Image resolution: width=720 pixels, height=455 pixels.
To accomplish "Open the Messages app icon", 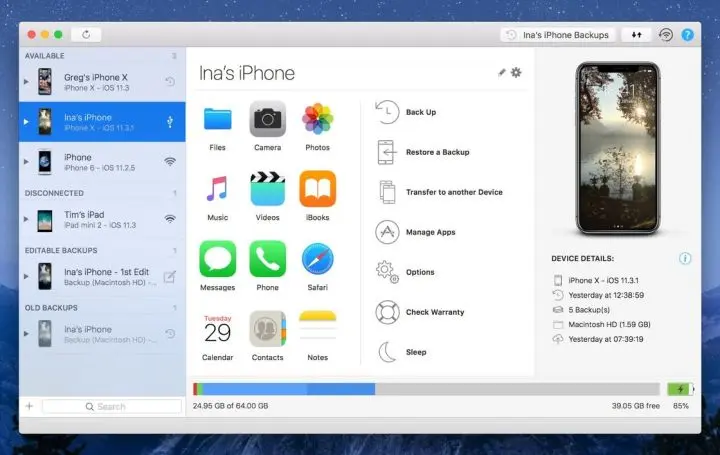I will (x=217, y=259).
